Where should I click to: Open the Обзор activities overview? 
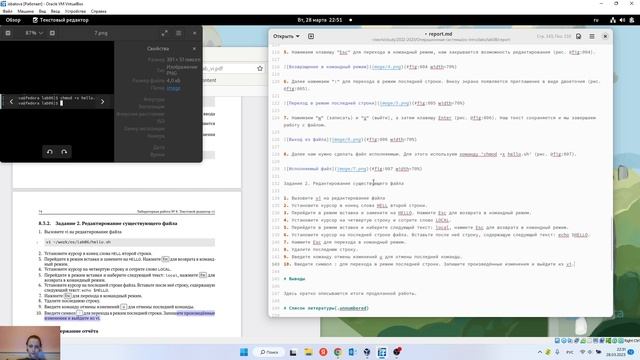[13, 20]
